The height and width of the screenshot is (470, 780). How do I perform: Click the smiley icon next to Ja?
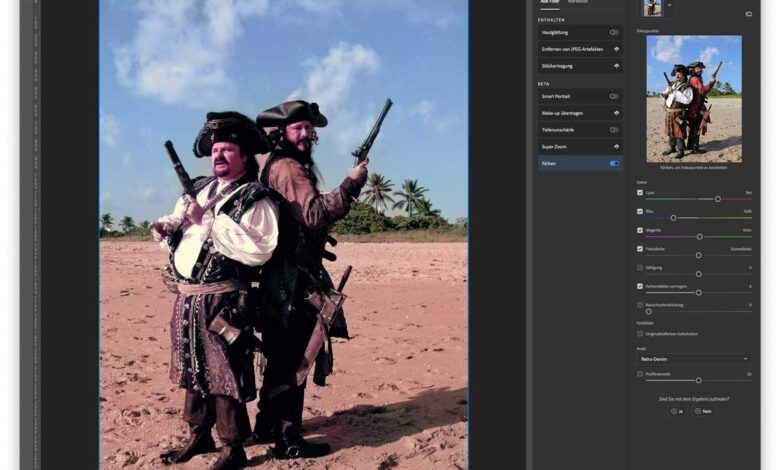674,411
